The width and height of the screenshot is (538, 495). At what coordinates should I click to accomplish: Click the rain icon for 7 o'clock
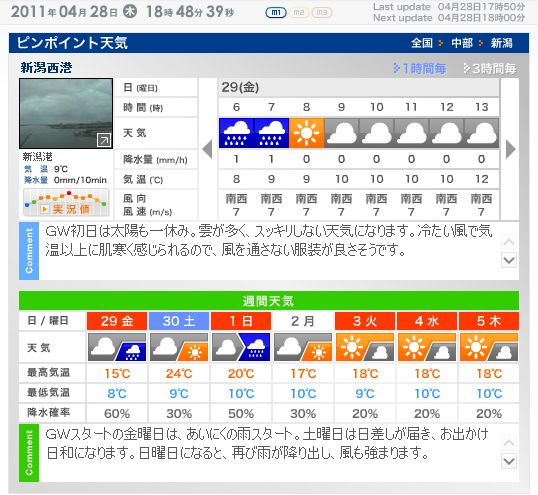tap(271, 133)
